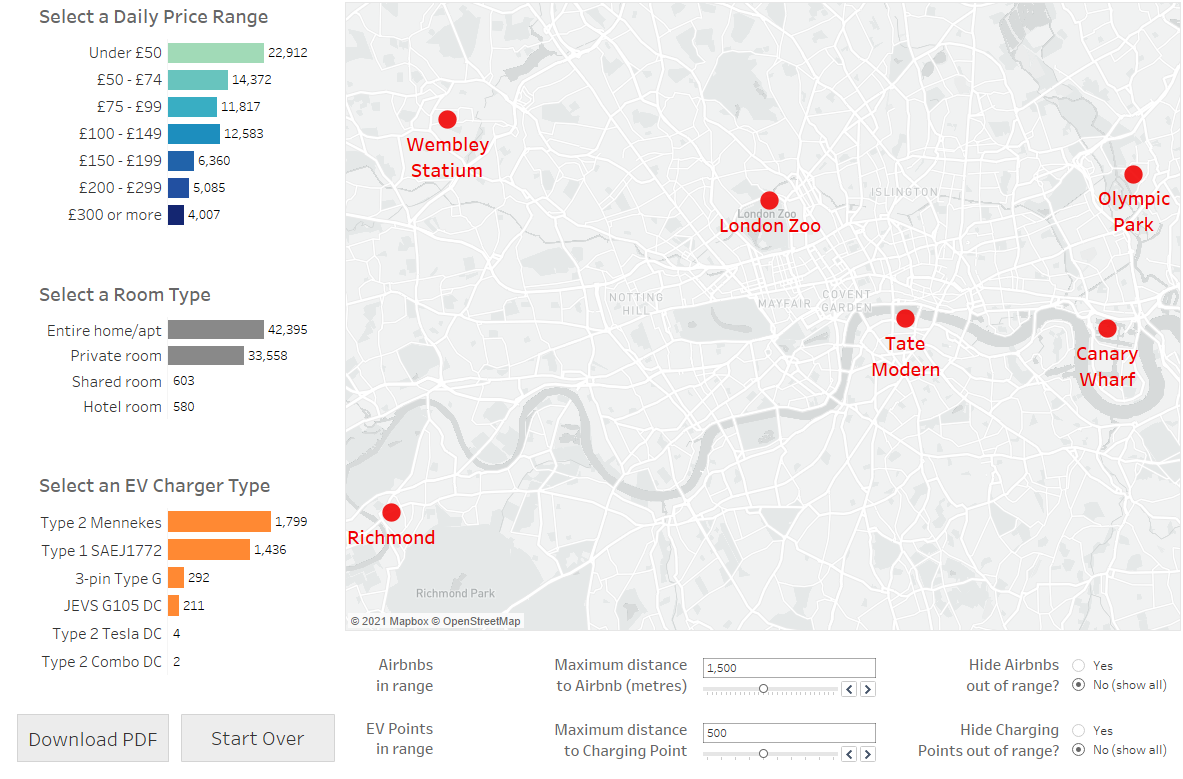Click the Download PDF button
Viewport: 1183px width, 779px height.
click(x=93, y=739)
